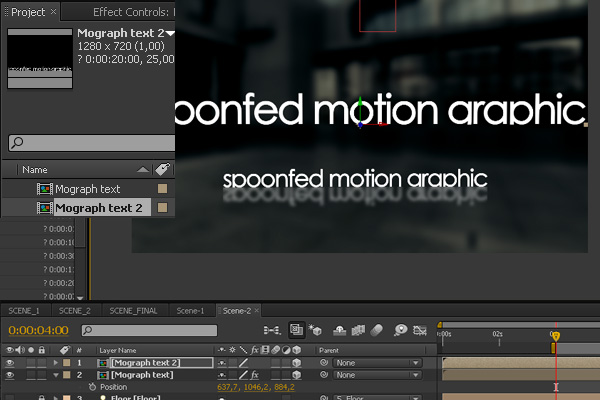The width and height of the screenshot is (600, 400).
Task: Click the last timeline toolbar icon right of Brainstorm
Action: (420, 330)
